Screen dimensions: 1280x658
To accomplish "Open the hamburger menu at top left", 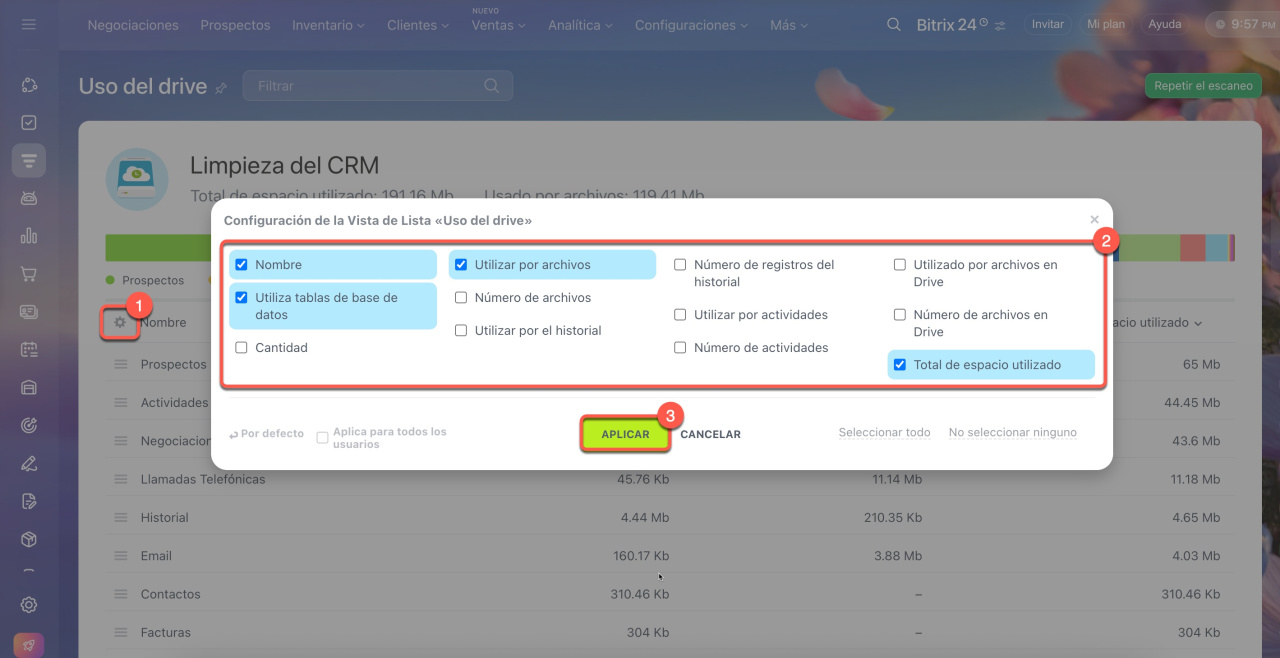I will [29, 24].
